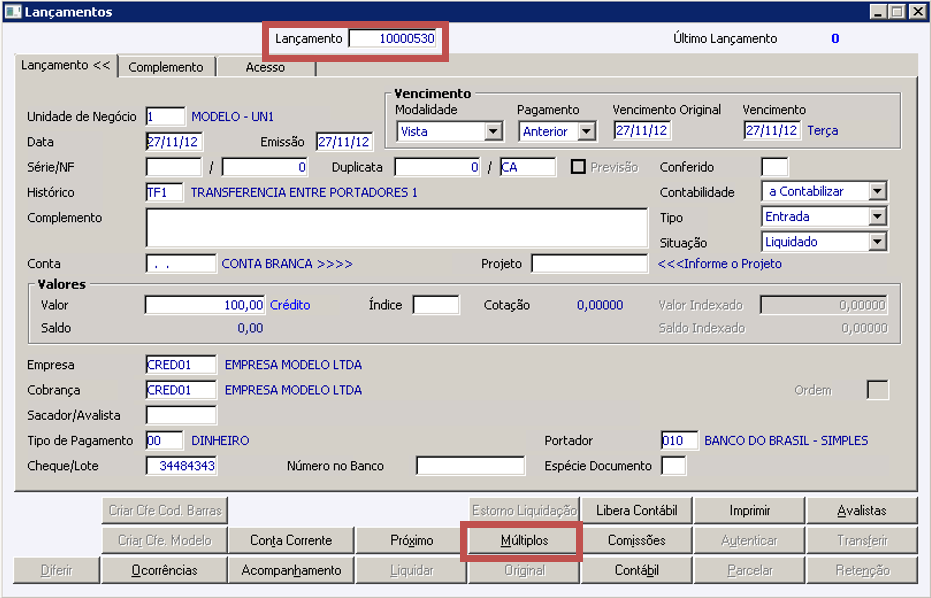Click the Último Lançamento value 0
The width and height of the screenshot is (931, 598).
(x=835, y=39)
